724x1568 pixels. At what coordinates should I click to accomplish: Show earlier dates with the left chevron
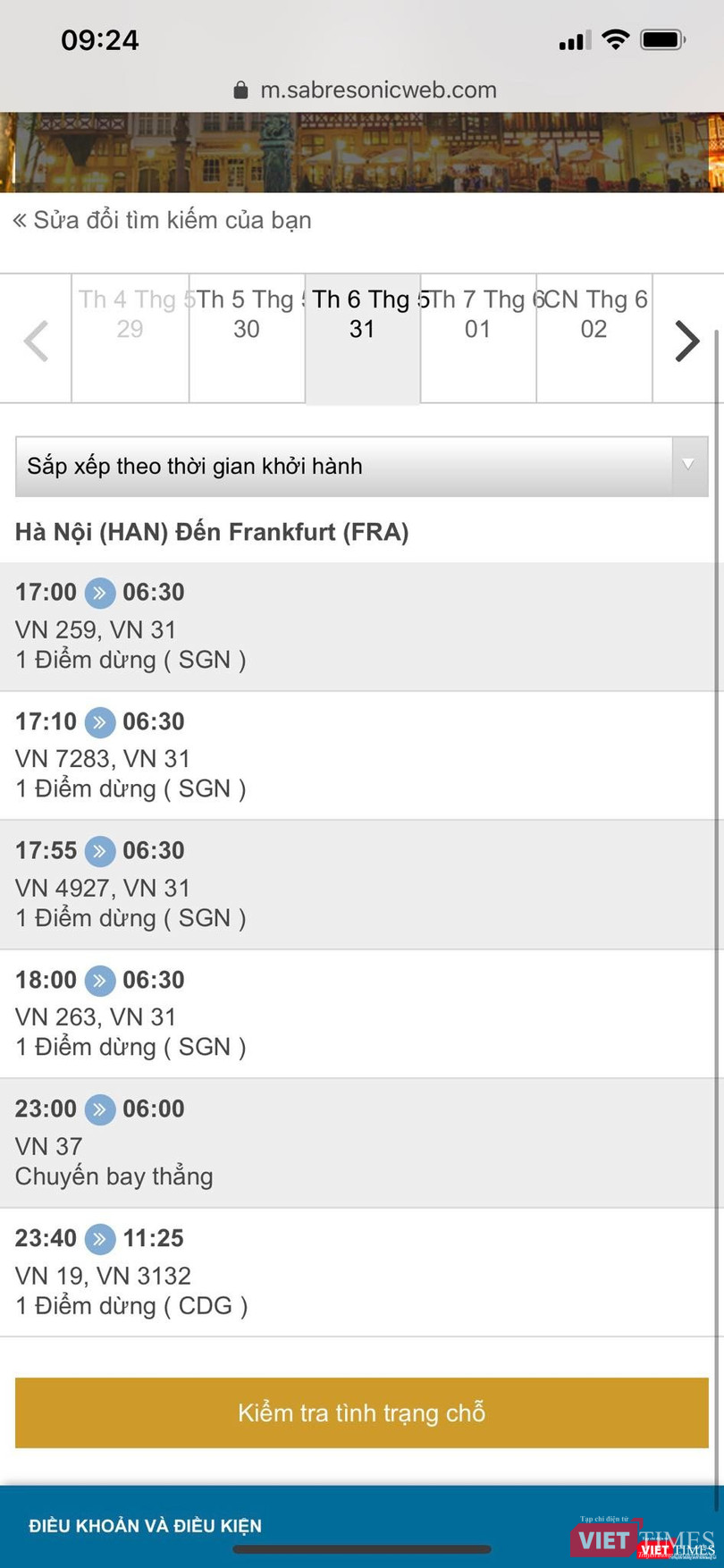pos(36,340)
